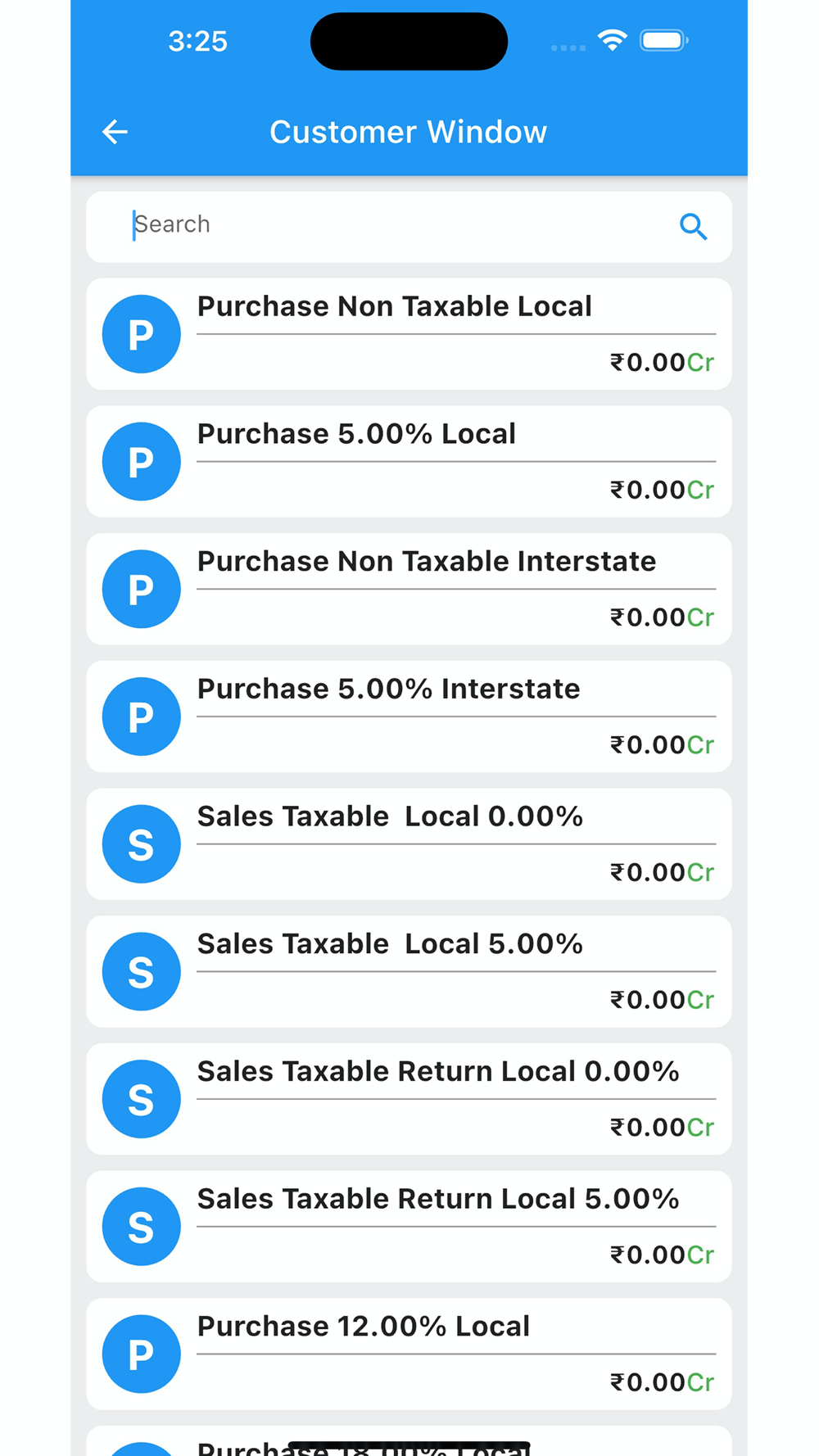Select the S avatar beside Sales Taxable Local 5.00%
This screenshot has height=1456, width=819.
[141, 972]
